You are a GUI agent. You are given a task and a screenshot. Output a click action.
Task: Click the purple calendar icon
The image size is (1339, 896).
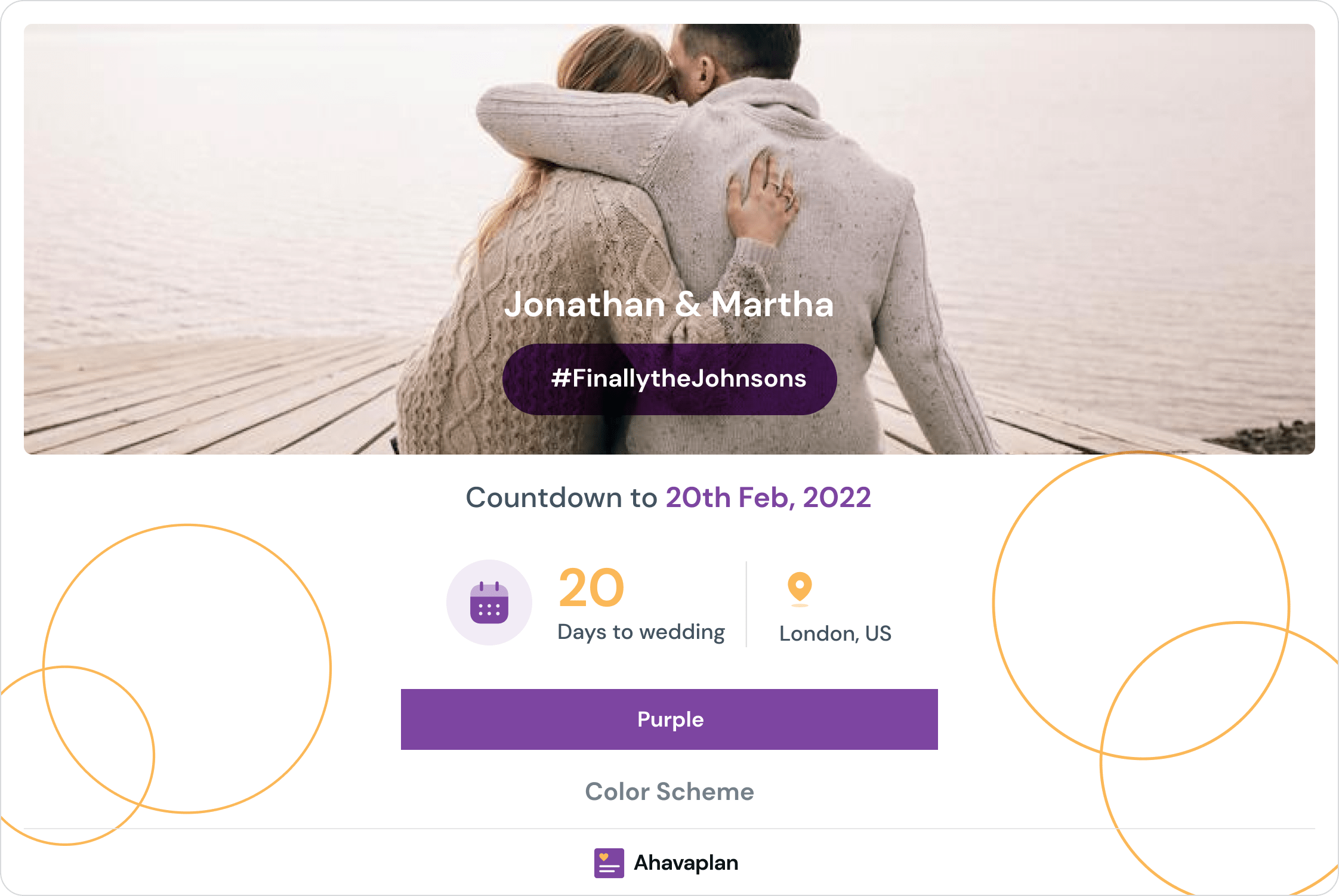(x=489, y=603)
